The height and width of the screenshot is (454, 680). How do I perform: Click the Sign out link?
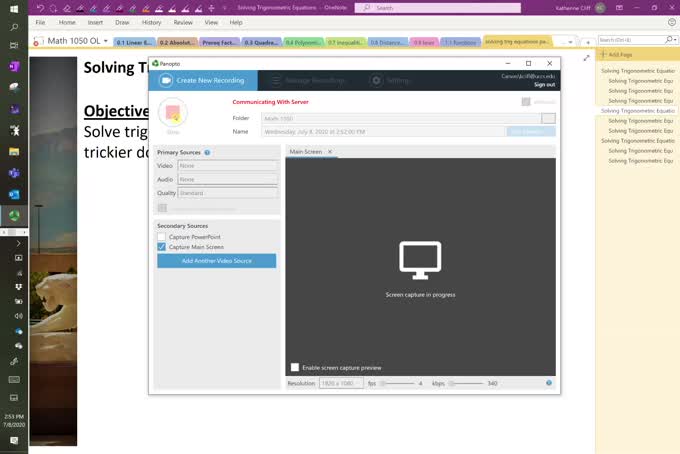click(x=544, y=84)
